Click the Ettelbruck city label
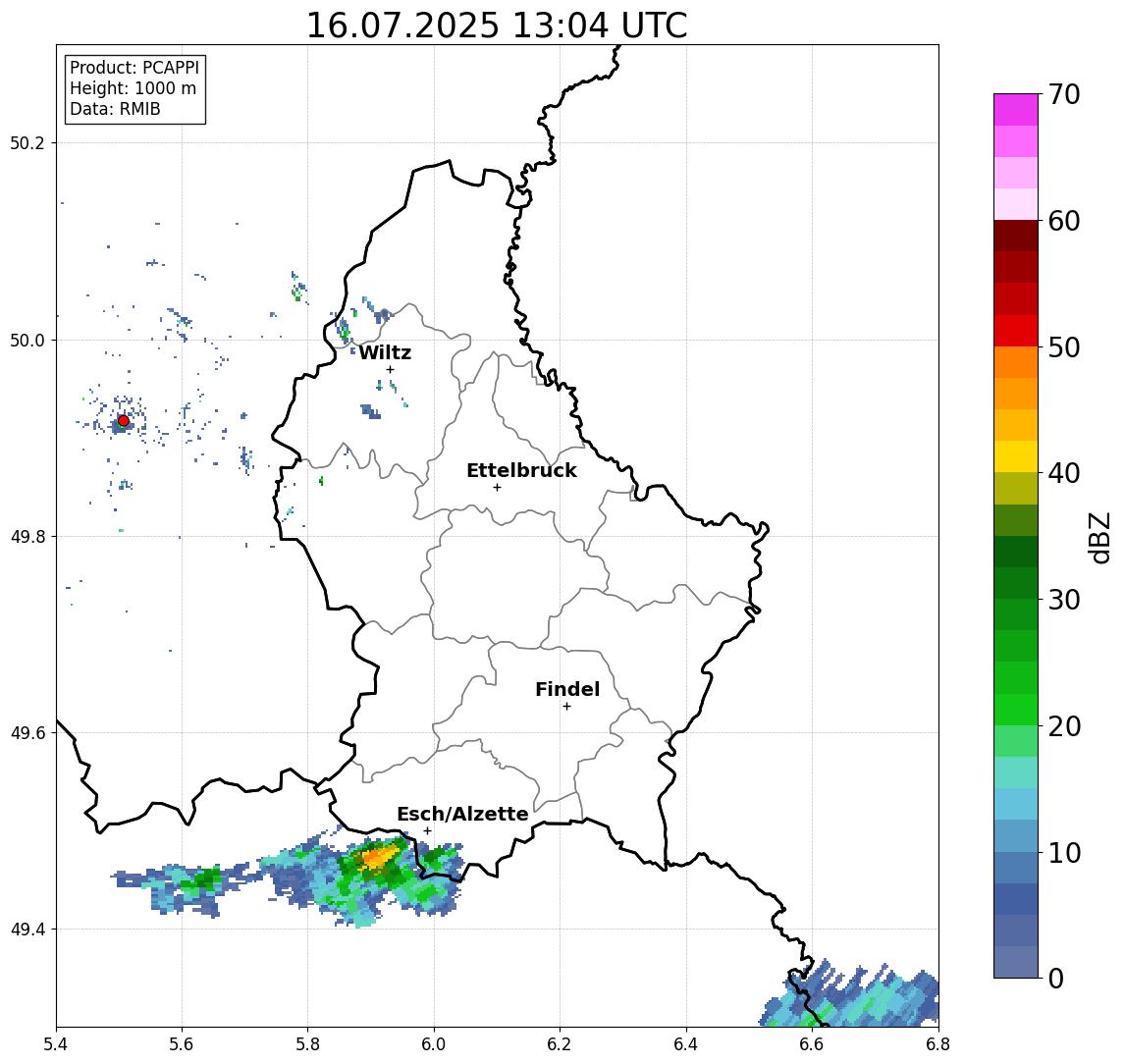This screenshot has width=1124, height=1064. pyautogui.click(x=521, y=470)
